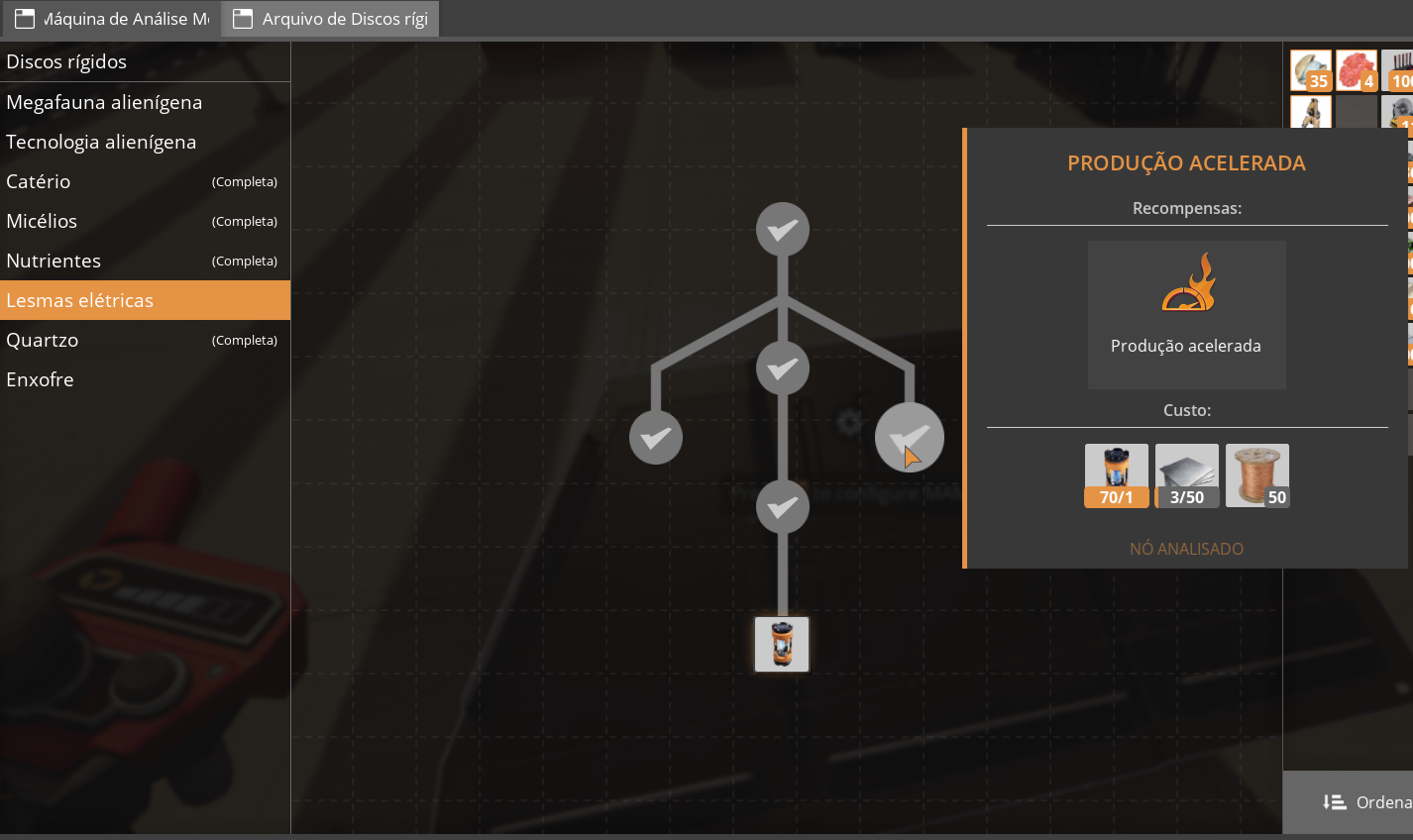Choose Micélios from the research list
Viewport: 1413px width, 840px height.
click(145, 221)
